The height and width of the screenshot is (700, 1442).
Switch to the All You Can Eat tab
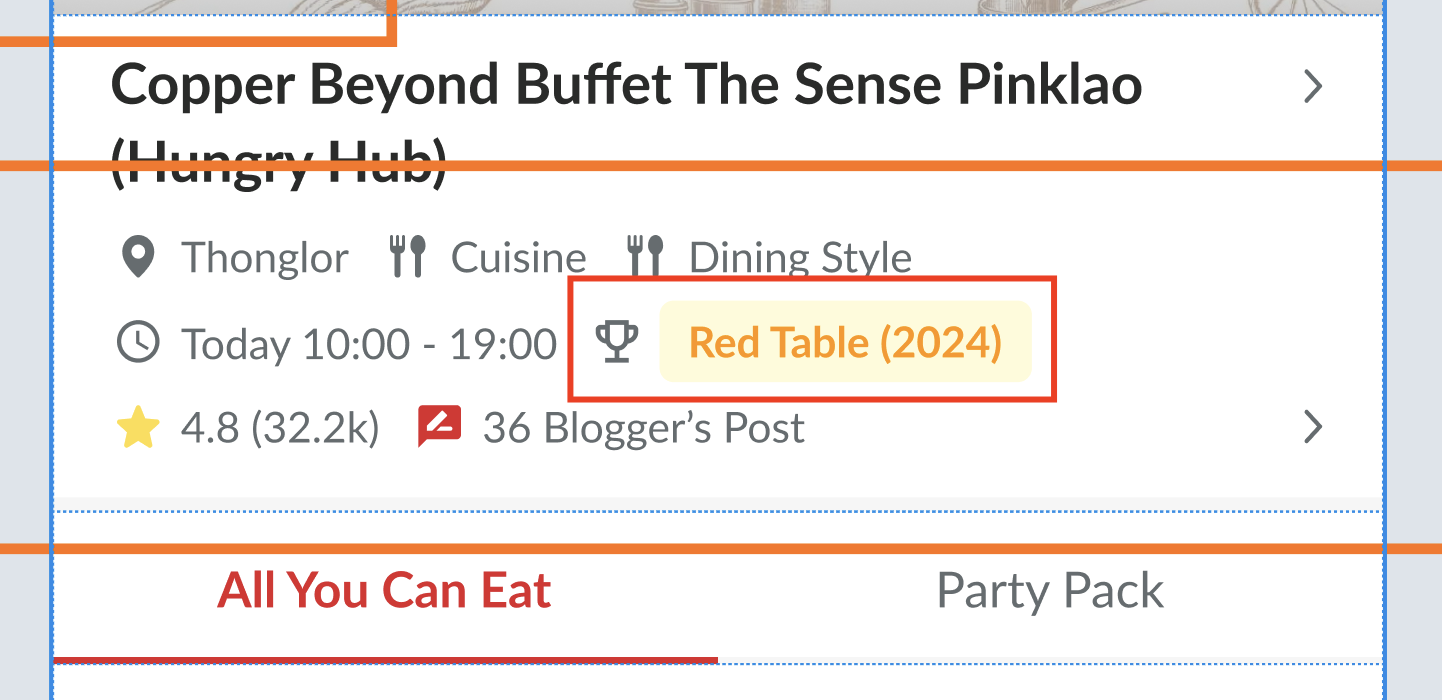click(384, 591)
